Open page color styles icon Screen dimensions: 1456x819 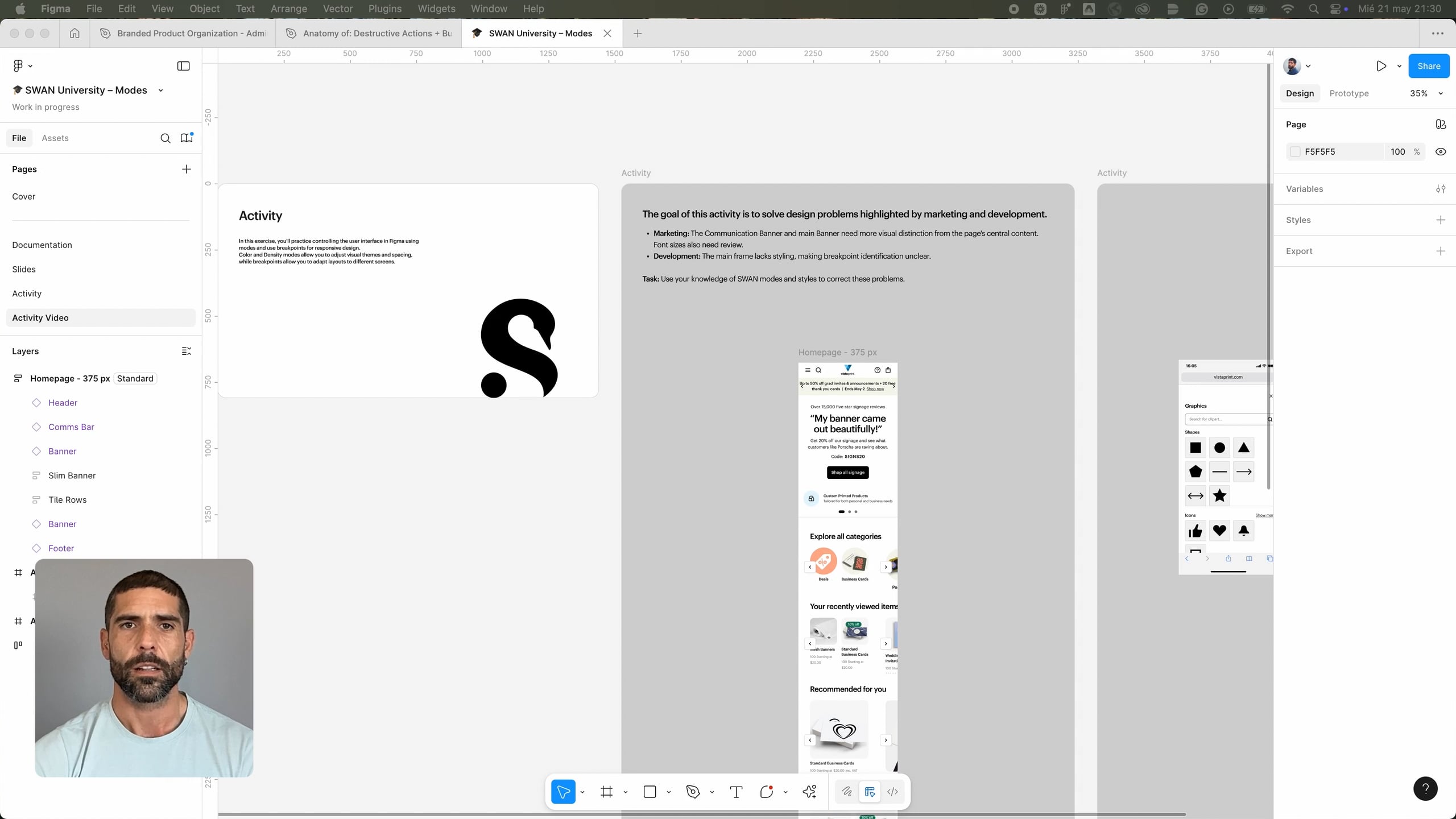point(1441,125)
